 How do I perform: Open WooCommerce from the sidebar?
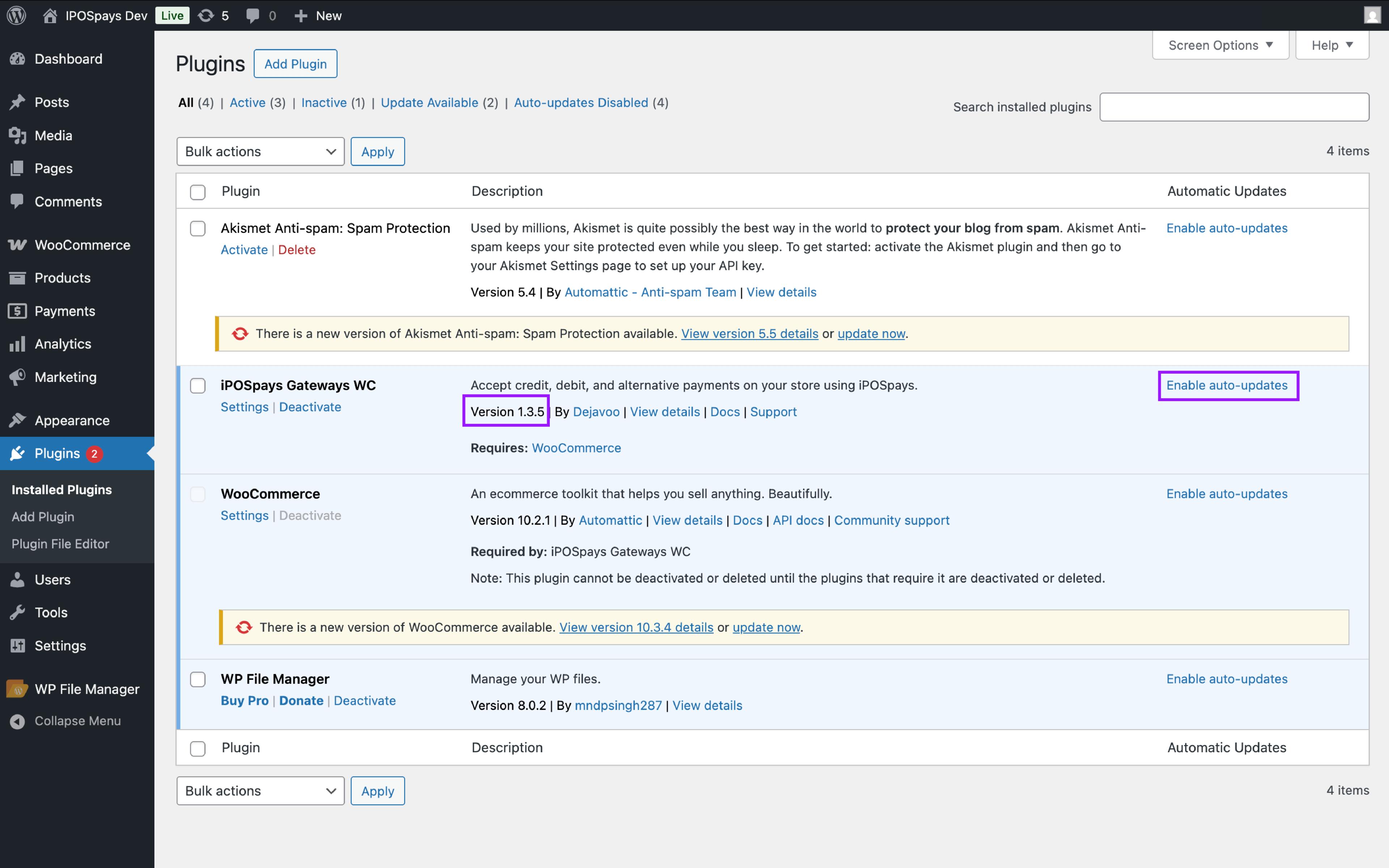click(x=82, y=245)
